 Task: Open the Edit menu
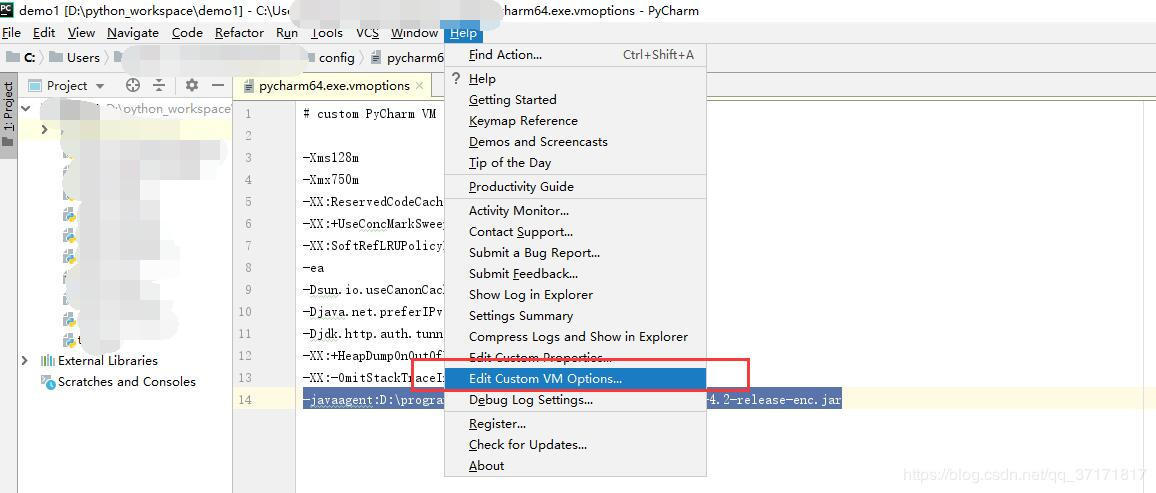(x=44, y=33)
